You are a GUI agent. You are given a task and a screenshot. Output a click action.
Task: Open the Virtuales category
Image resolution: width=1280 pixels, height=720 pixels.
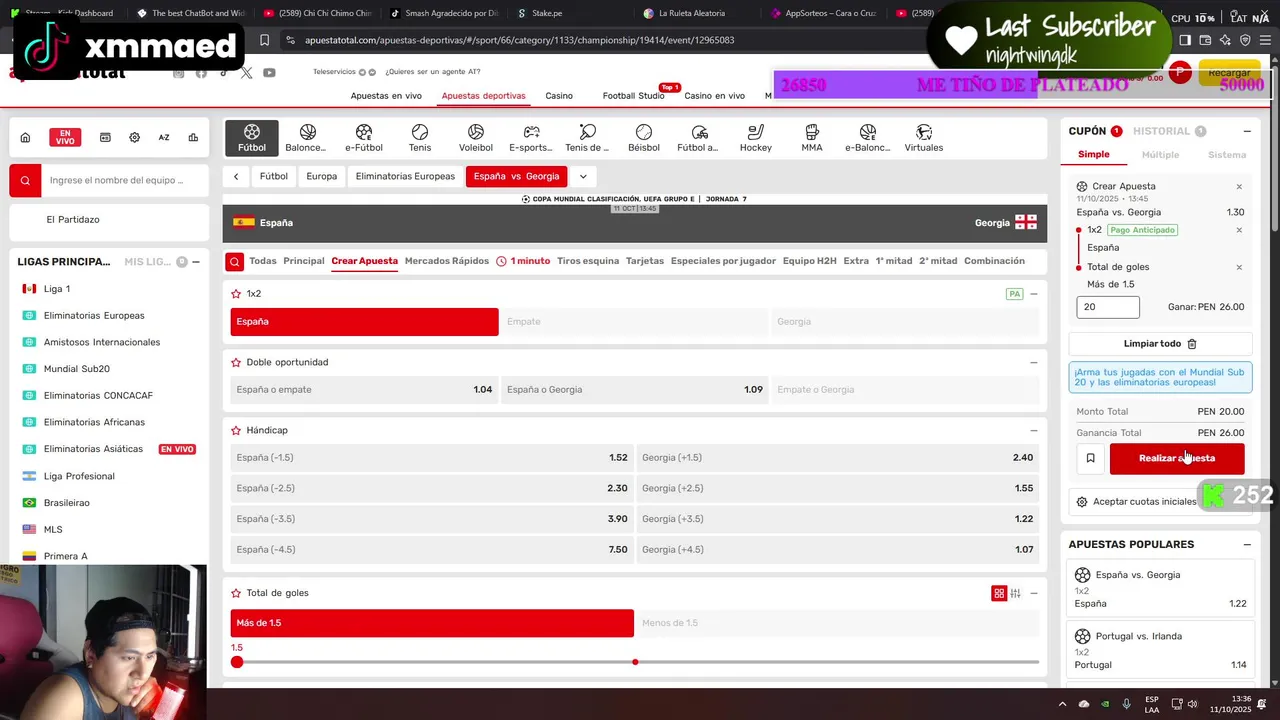tap(924, 138)
